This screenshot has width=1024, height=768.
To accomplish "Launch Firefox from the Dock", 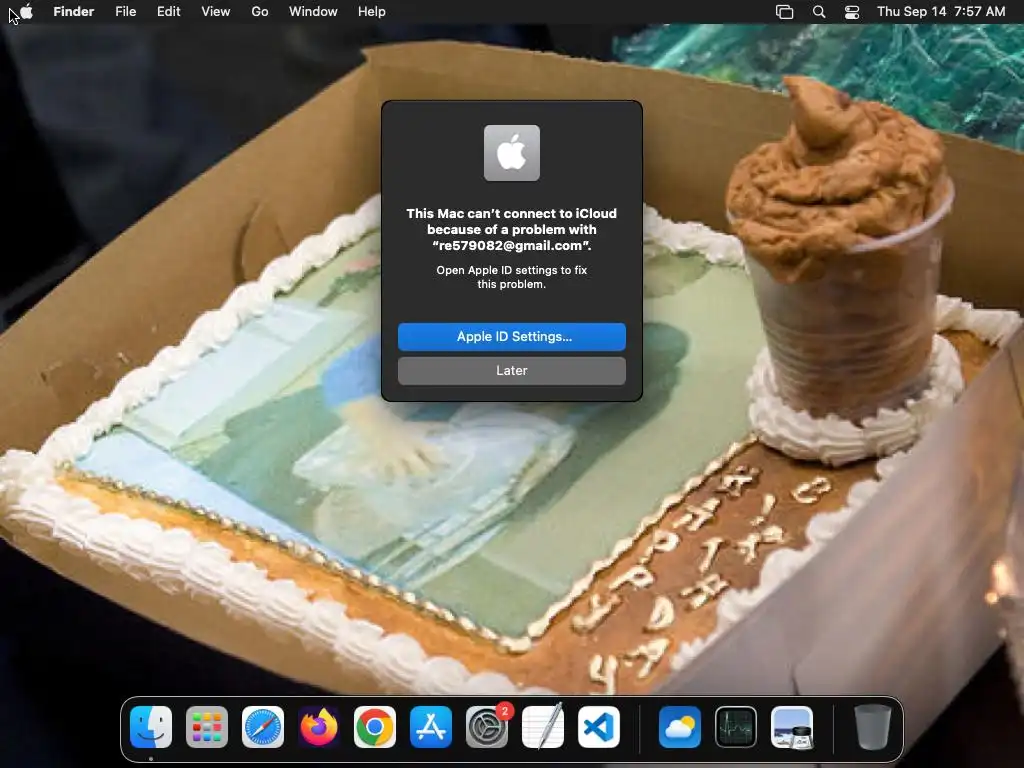I will pyautogui.click(x=319, y=727).
